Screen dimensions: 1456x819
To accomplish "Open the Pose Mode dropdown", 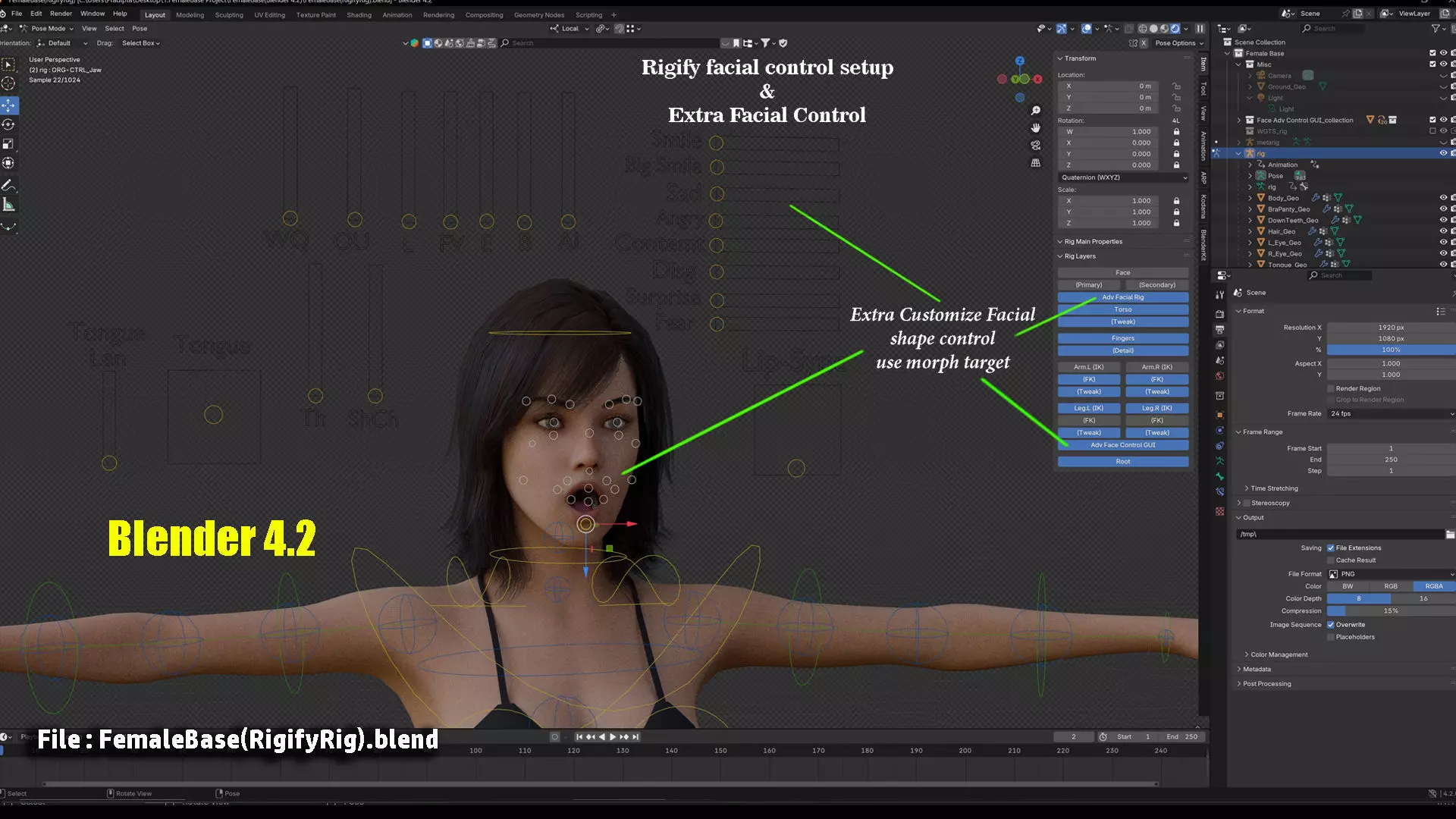I will 47,29.
